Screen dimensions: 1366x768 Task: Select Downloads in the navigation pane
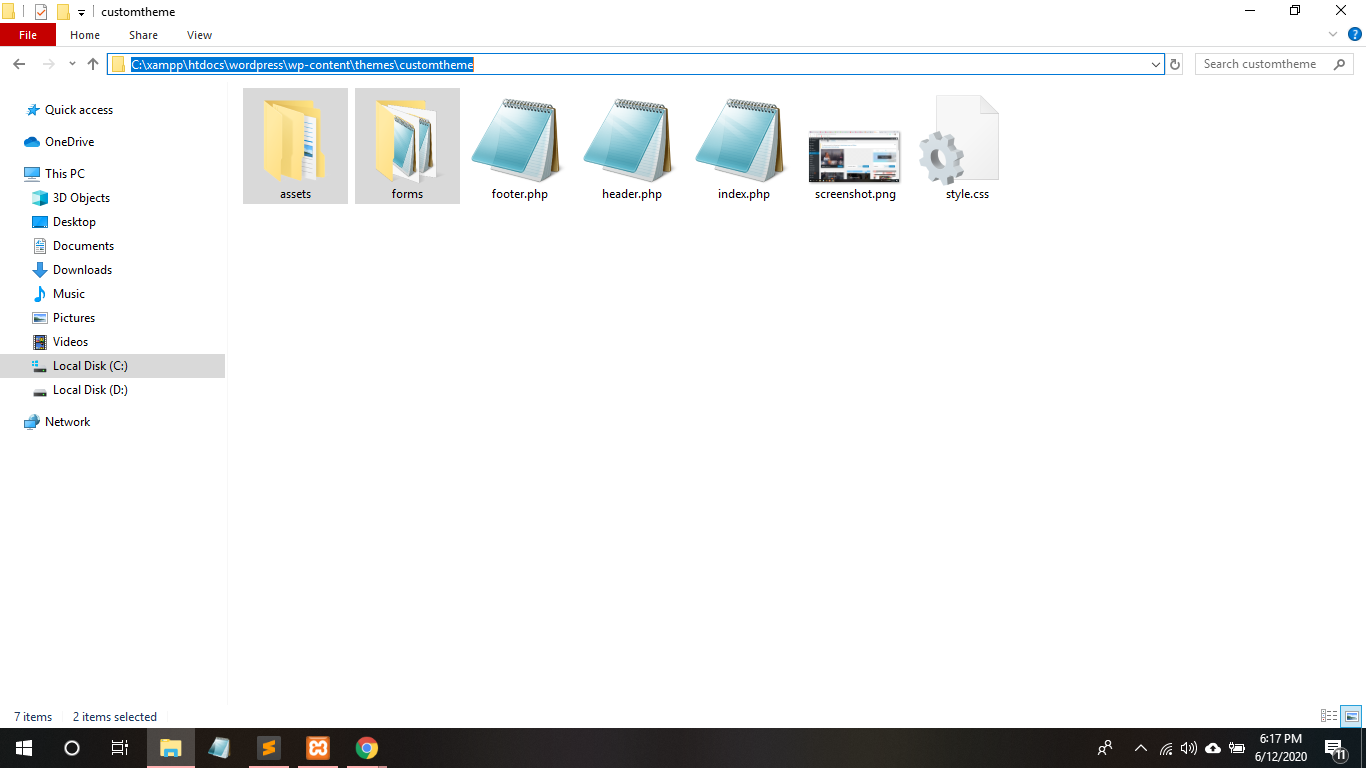[82, 270]
